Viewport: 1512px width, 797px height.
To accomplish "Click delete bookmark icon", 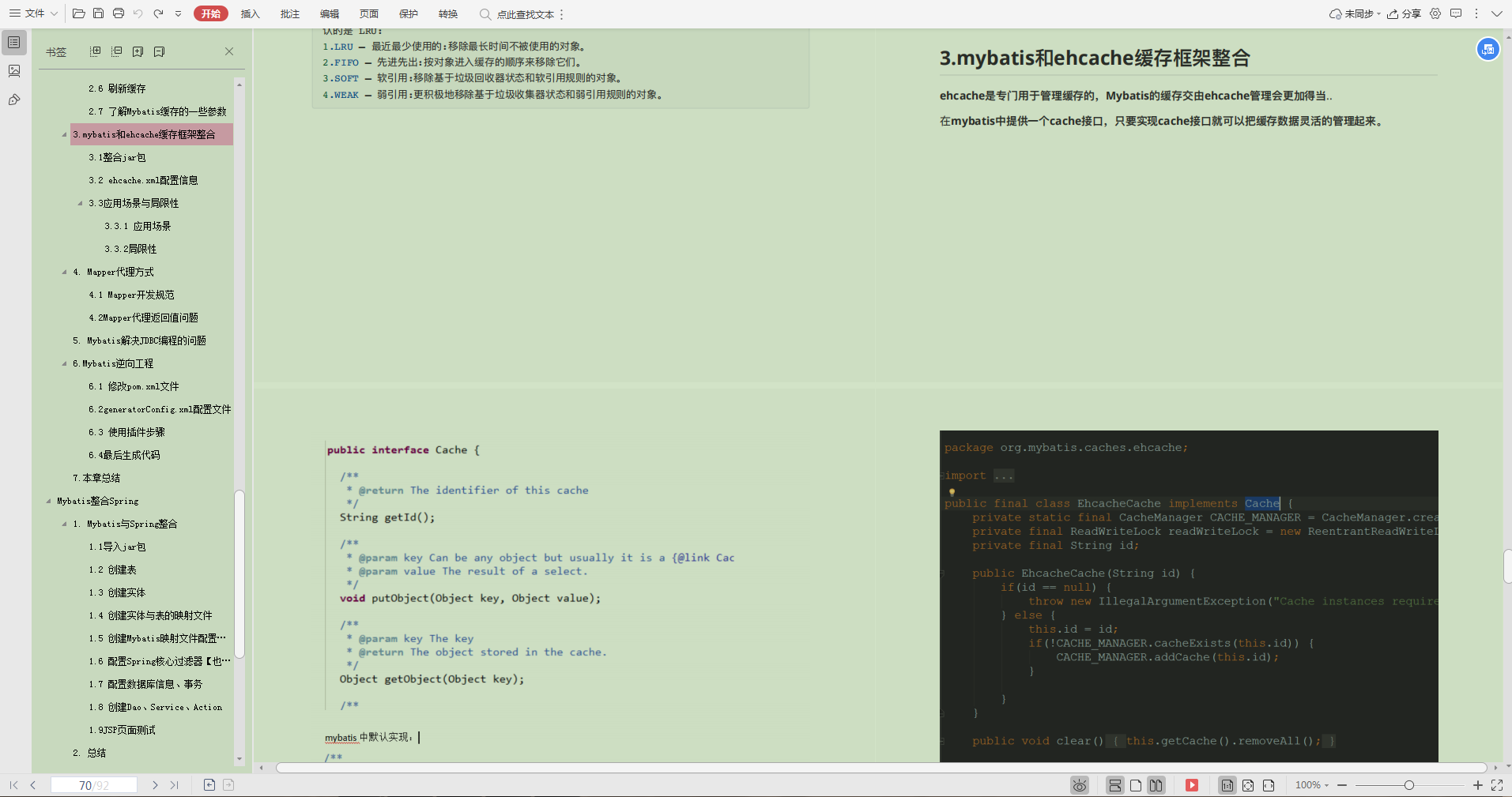I will [159, 51].
